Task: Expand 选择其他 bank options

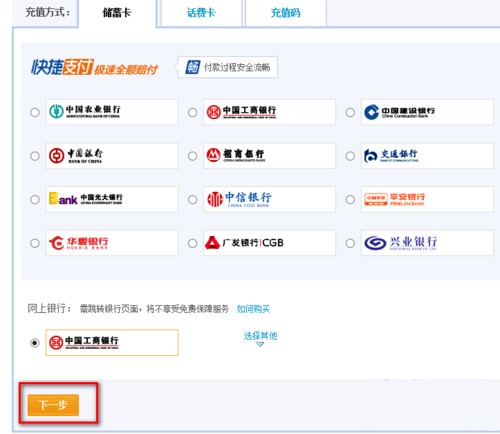Action: click(260, 338)
